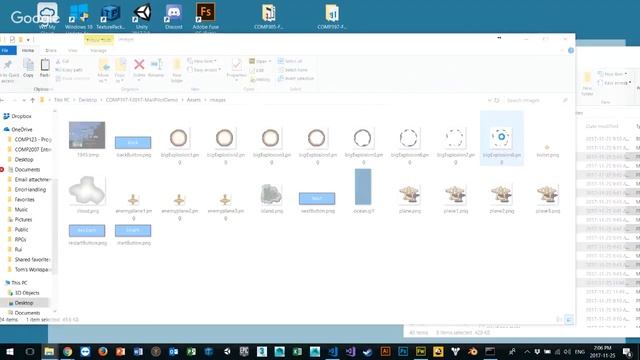Screen dimensions: 640x360
Task: Switch to the details view layout
Action: click(x=559, y=320)
